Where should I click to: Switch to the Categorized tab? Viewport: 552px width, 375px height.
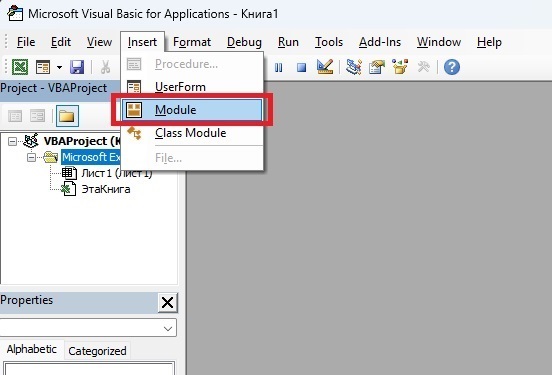(x=97, y=351)
